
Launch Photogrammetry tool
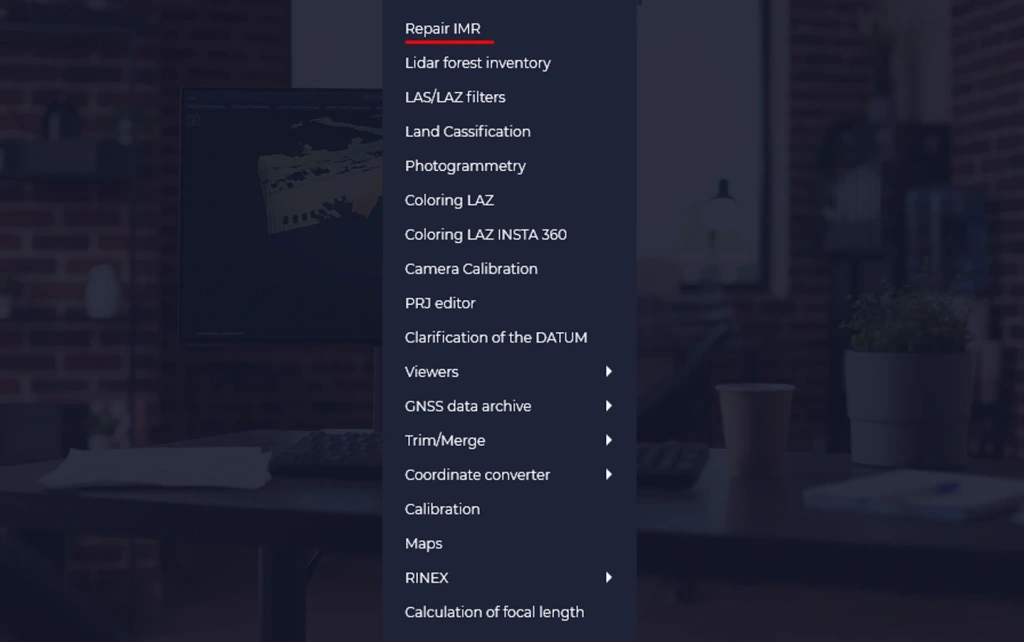click(x=465, y=166)
